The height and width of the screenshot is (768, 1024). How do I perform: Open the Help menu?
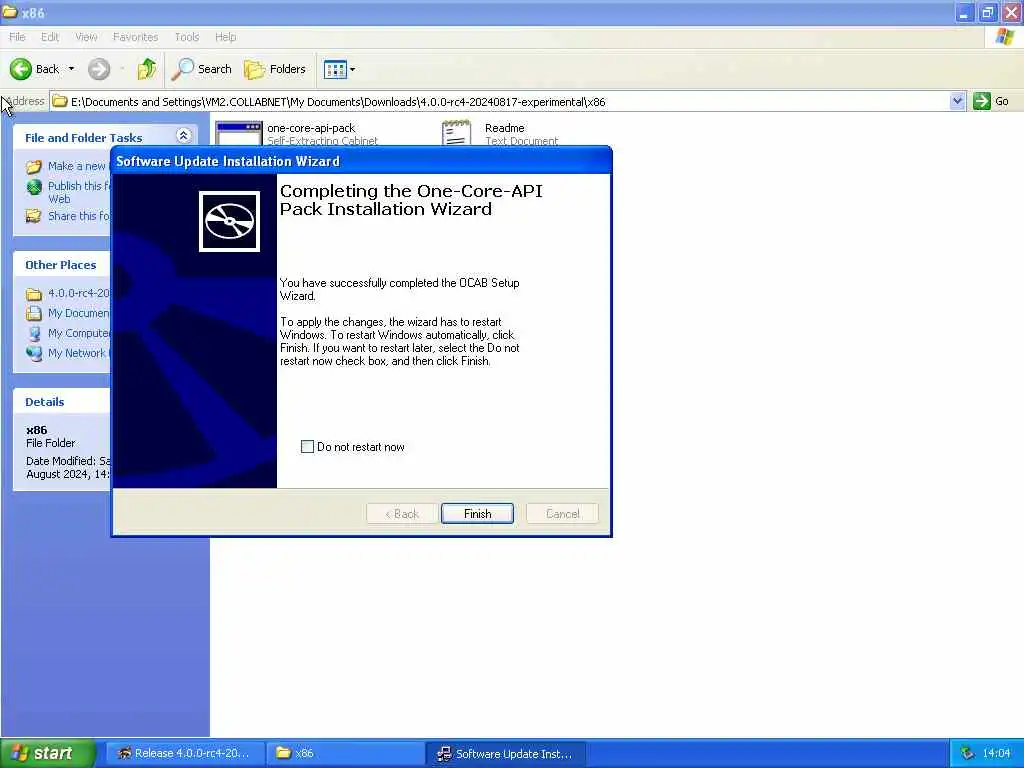click(x=225, y=37)
